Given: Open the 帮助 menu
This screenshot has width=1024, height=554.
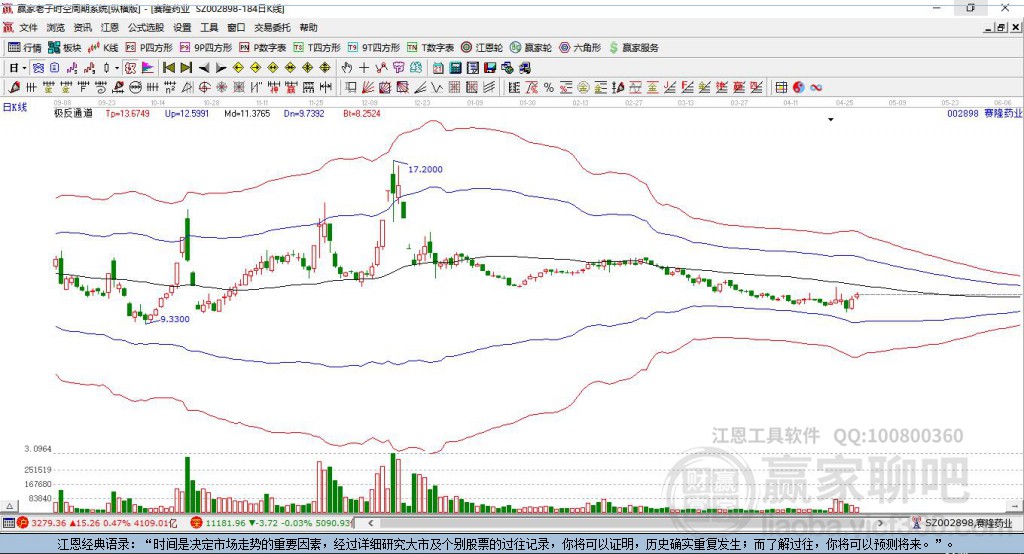Looking at the screenshot, I should click(x=308, y=27).
